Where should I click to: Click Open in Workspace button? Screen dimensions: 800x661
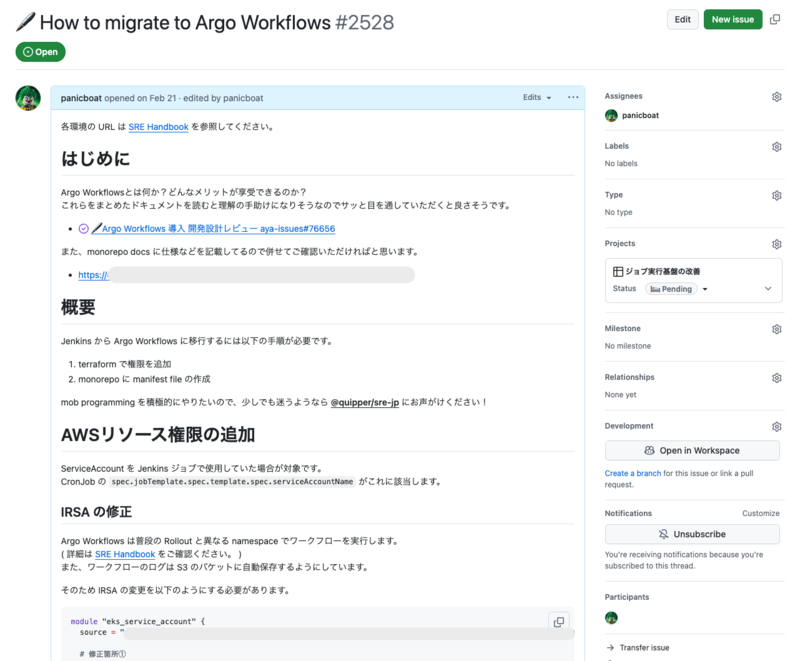point(692,450)
